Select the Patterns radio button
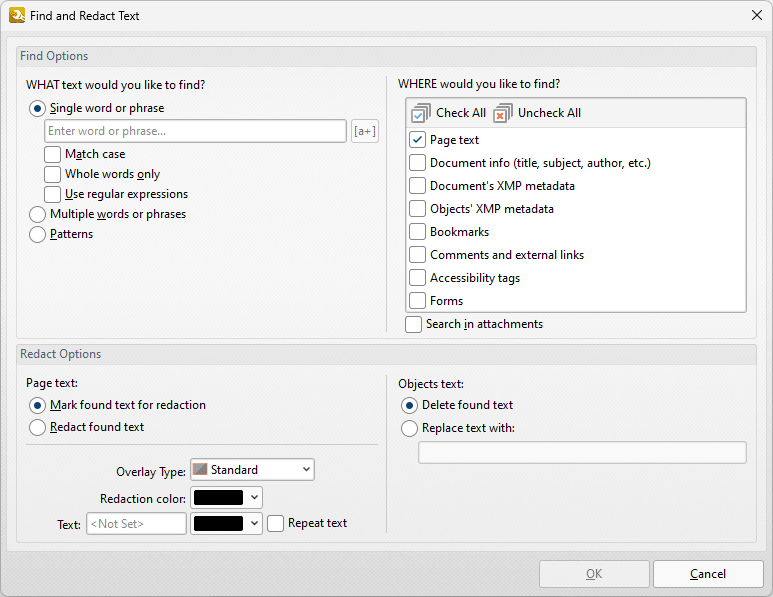Screen dimensions: 773x597 click(37, 234)
